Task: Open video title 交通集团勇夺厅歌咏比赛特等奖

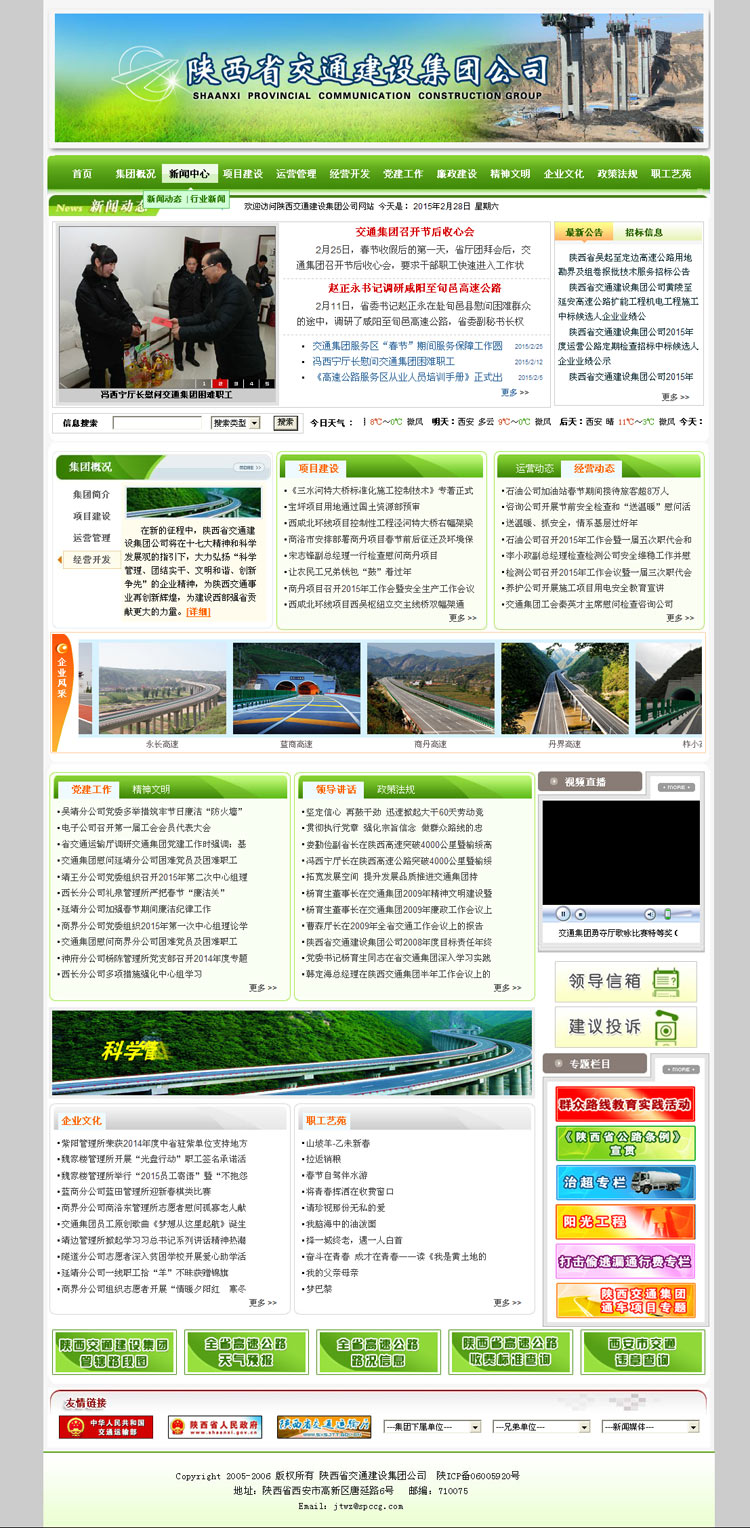Action: pyautogui.click(x=616, y=933)
